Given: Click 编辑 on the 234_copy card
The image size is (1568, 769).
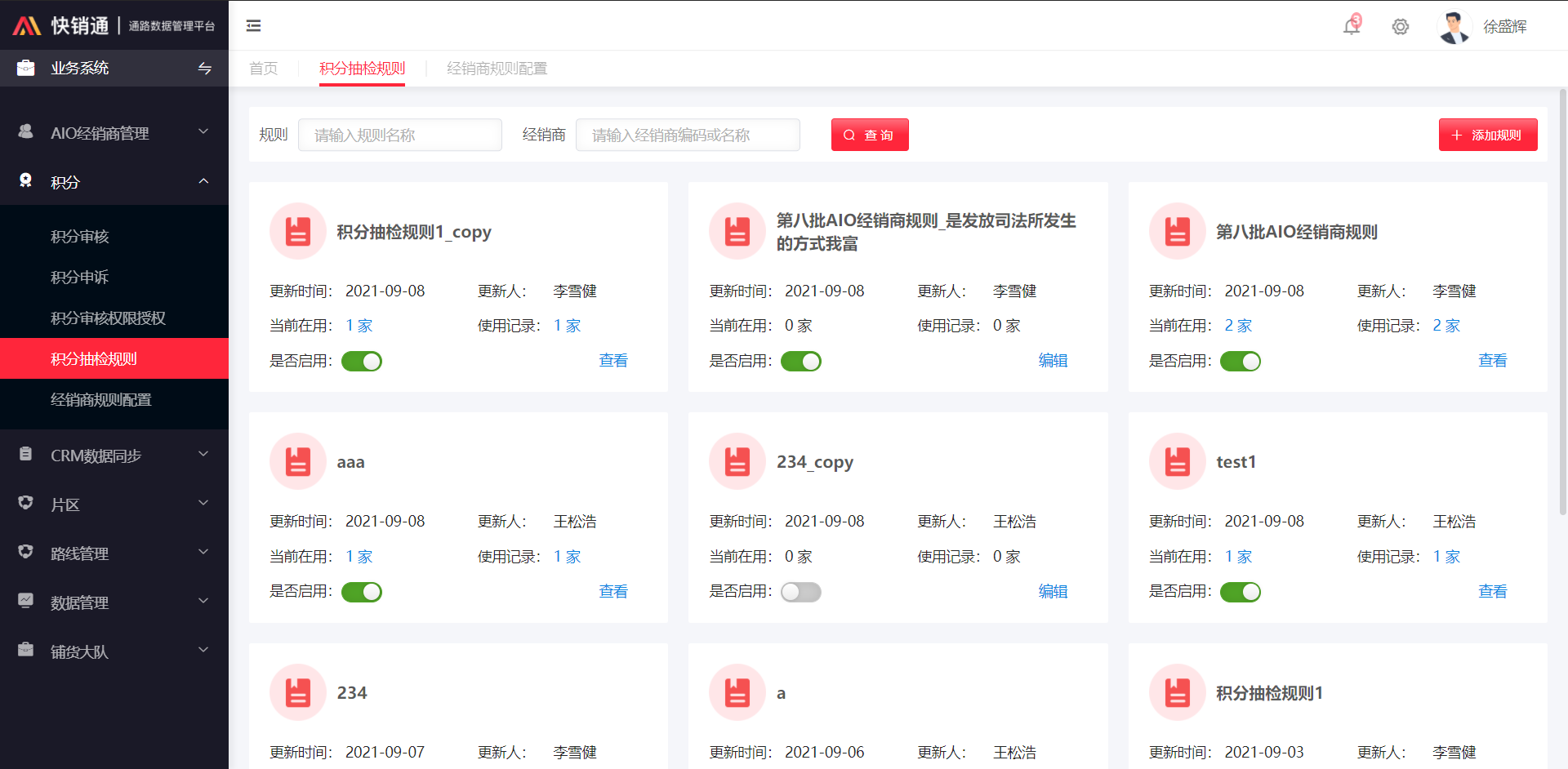Looking at the screenshot, I should pyautogui.click(x=1053, y=592).
